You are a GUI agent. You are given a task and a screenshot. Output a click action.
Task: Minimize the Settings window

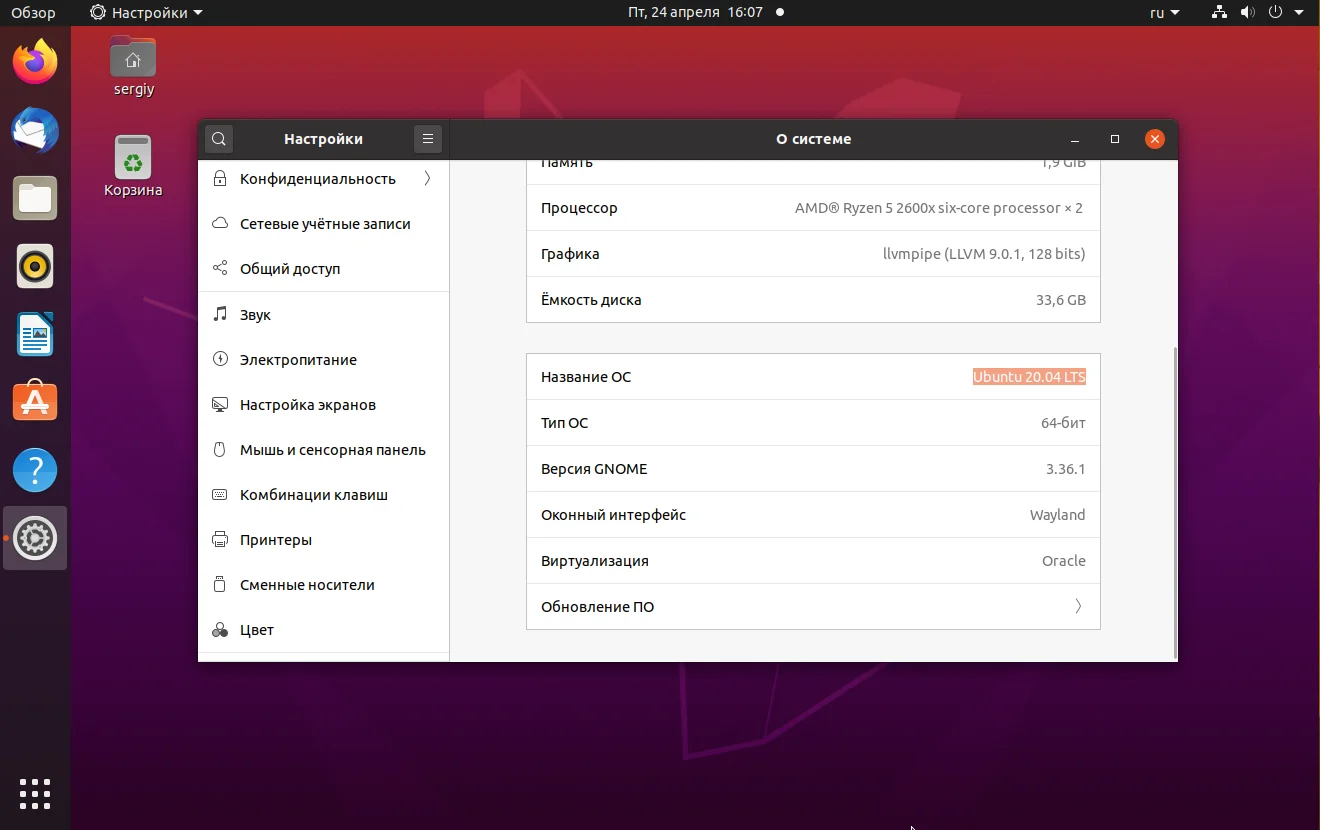[x=1075, y=139]
